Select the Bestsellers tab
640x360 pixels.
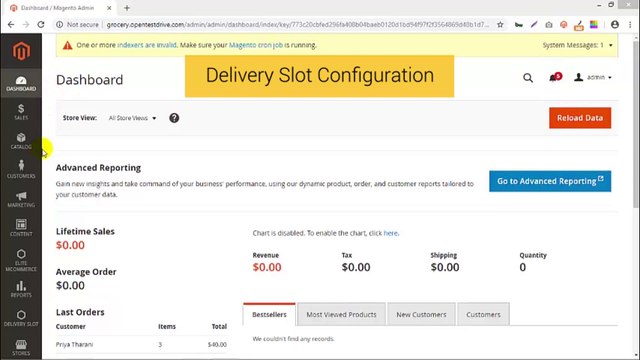[269, 314]
